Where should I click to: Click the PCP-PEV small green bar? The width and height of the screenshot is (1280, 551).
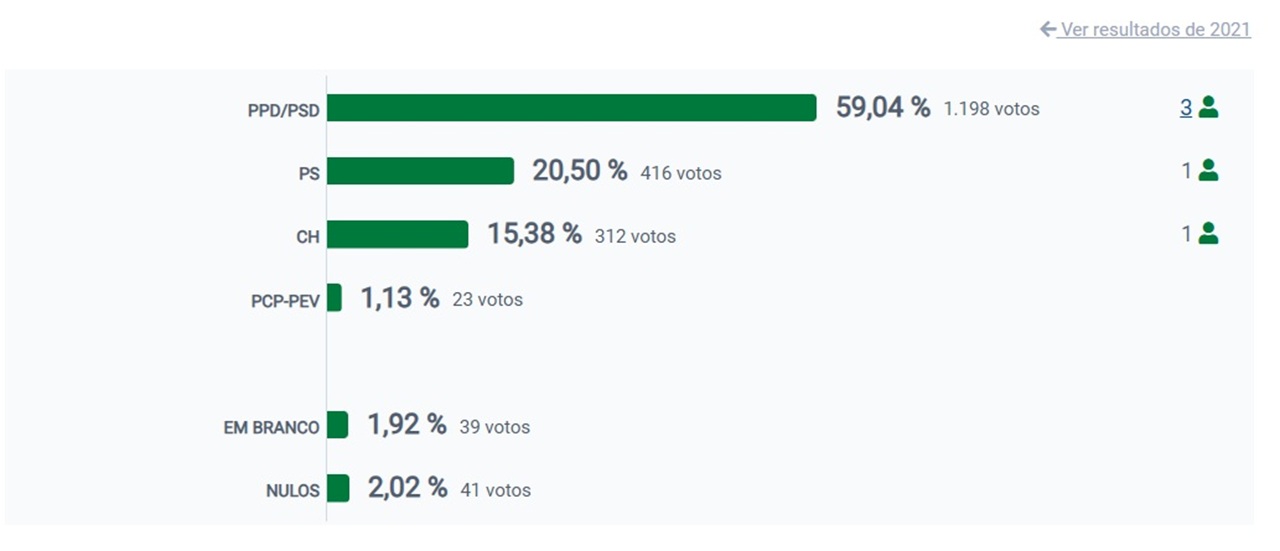coord(334,298)
